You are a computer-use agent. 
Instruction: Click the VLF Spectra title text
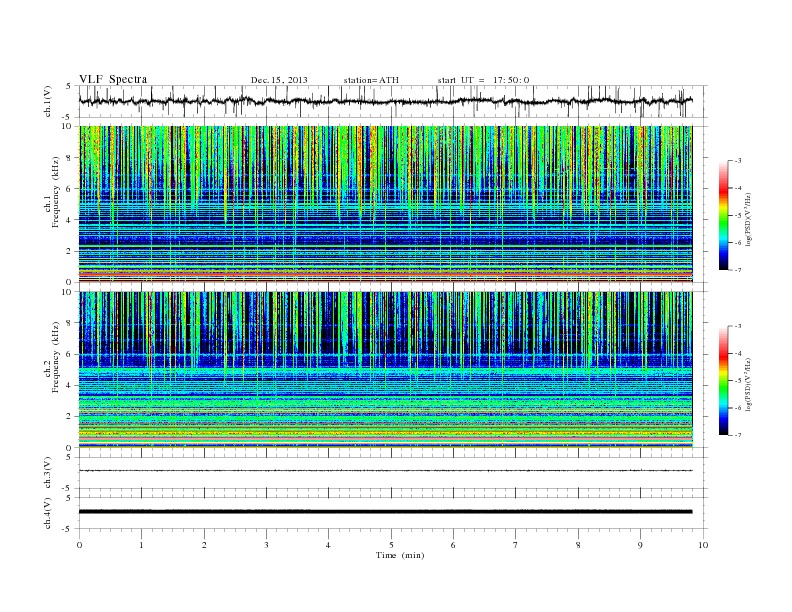(x=113, y=79)
